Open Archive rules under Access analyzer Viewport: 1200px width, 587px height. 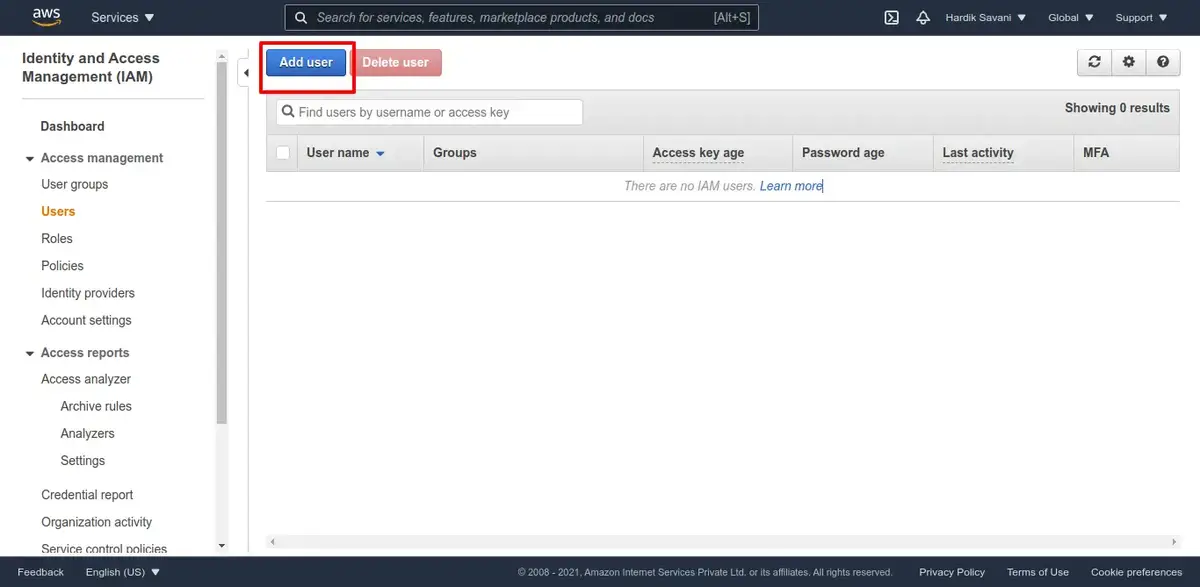tap(96, 406)
